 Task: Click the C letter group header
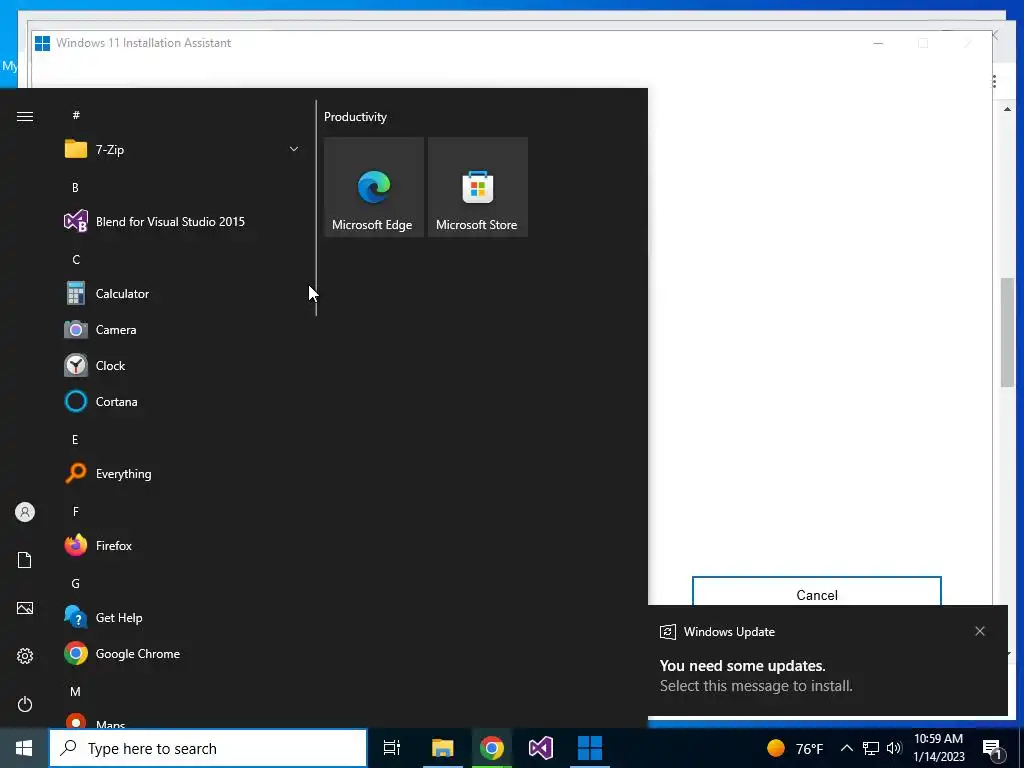point(76,260)
